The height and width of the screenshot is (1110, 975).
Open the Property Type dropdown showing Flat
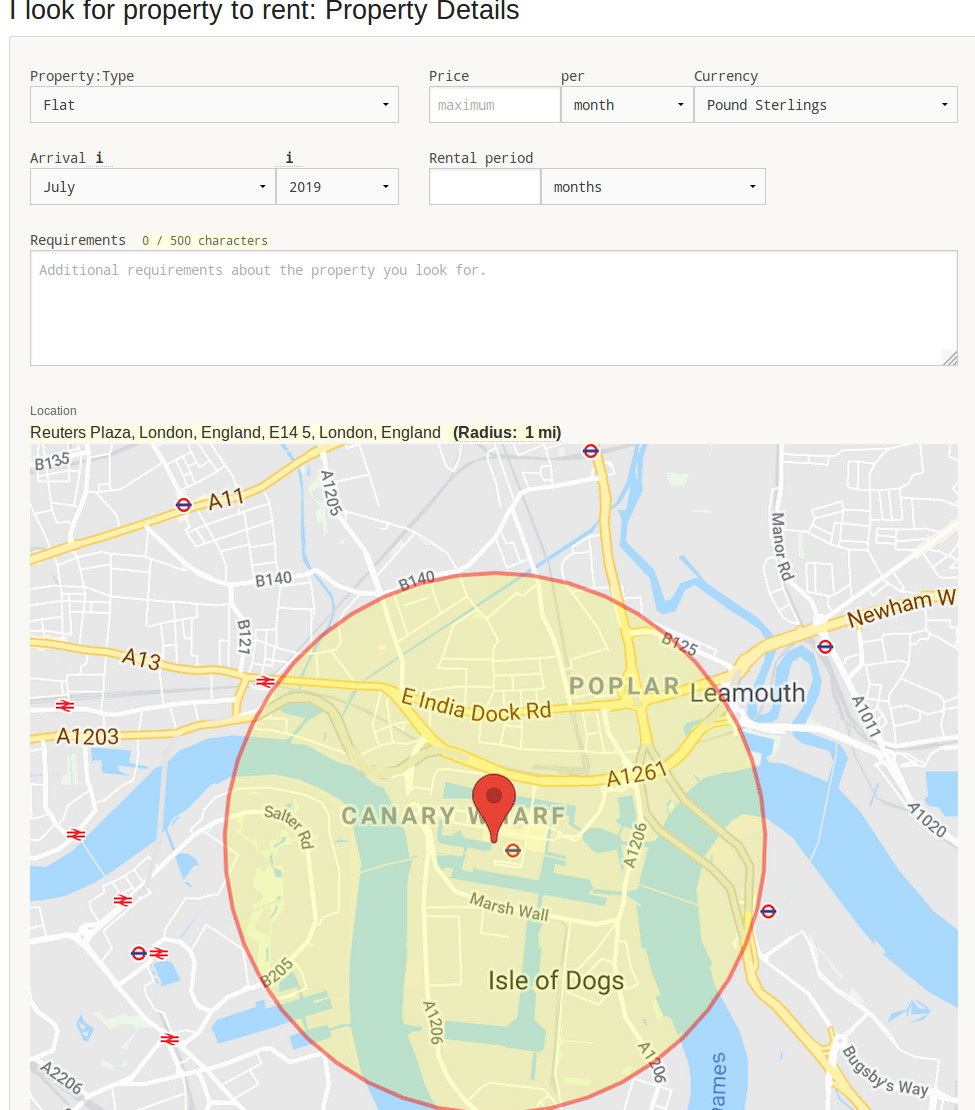click(x=214, y=105)
